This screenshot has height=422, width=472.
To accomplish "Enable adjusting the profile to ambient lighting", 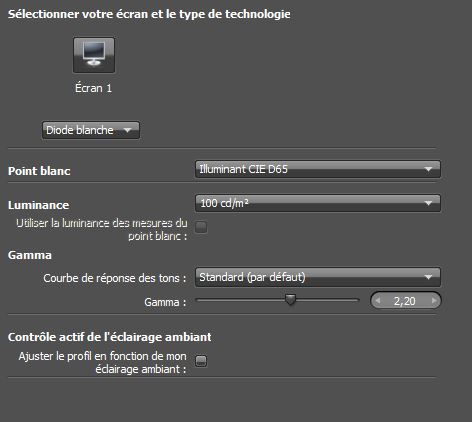I will (x=201, y=361).
